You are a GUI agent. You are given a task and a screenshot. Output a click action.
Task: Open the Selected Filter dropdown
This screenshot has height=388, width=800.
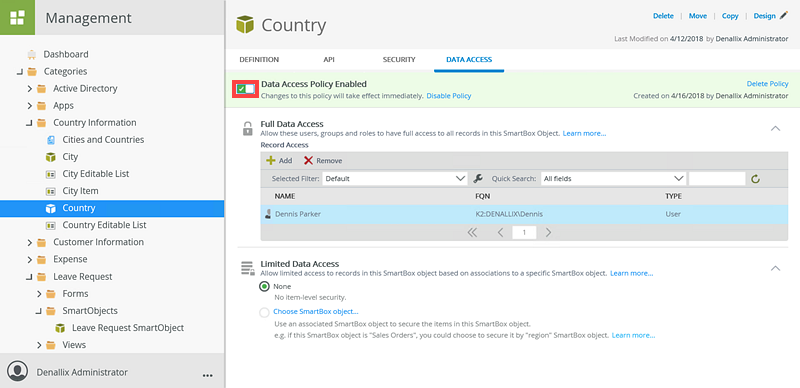(x=395, y=179)
